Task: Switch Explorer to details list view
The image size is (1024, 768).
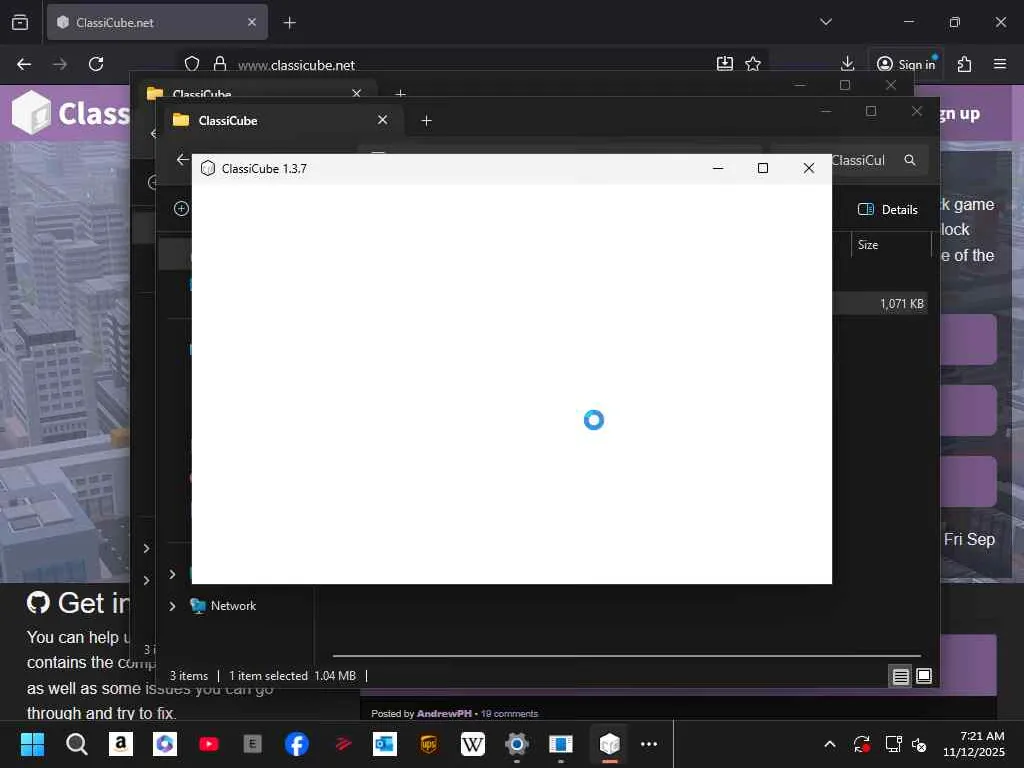Action: pyautogui.click(x=901, y=676)
